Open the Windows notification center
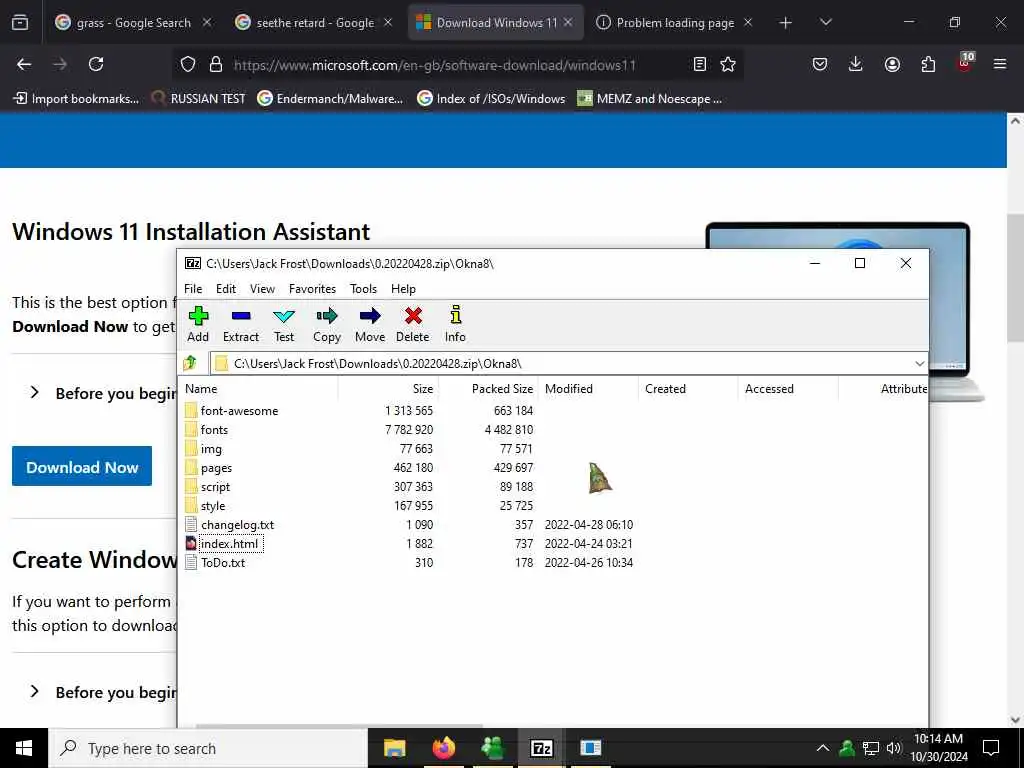The width and height of the screenshot is (1024, 768). [991, 748]
